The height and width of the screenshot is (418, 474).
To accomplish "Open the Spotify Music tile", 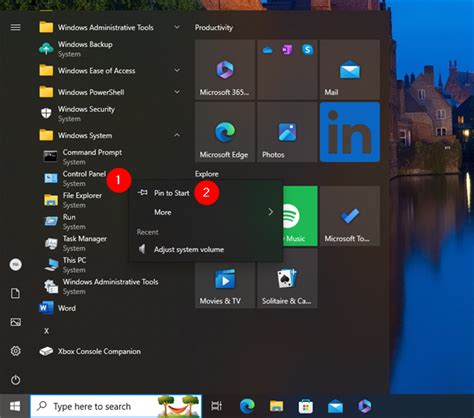I will pos(300,216).
